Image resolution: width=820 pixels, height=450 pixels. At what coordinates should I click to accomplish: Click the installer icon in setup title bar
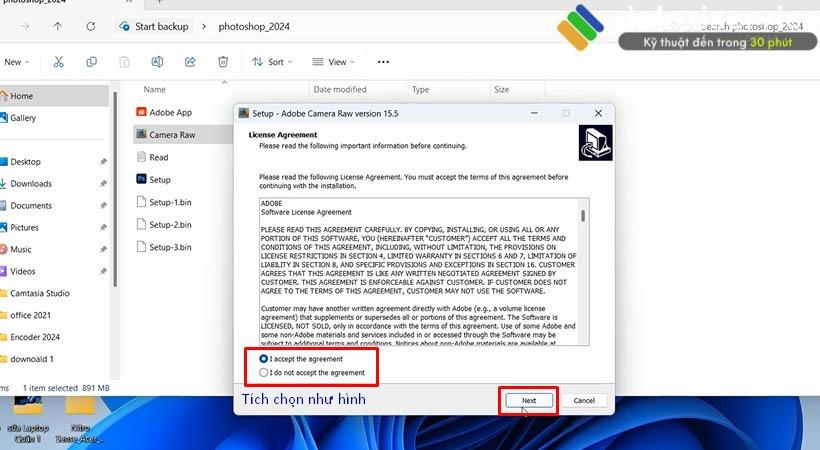click(244, 113)
